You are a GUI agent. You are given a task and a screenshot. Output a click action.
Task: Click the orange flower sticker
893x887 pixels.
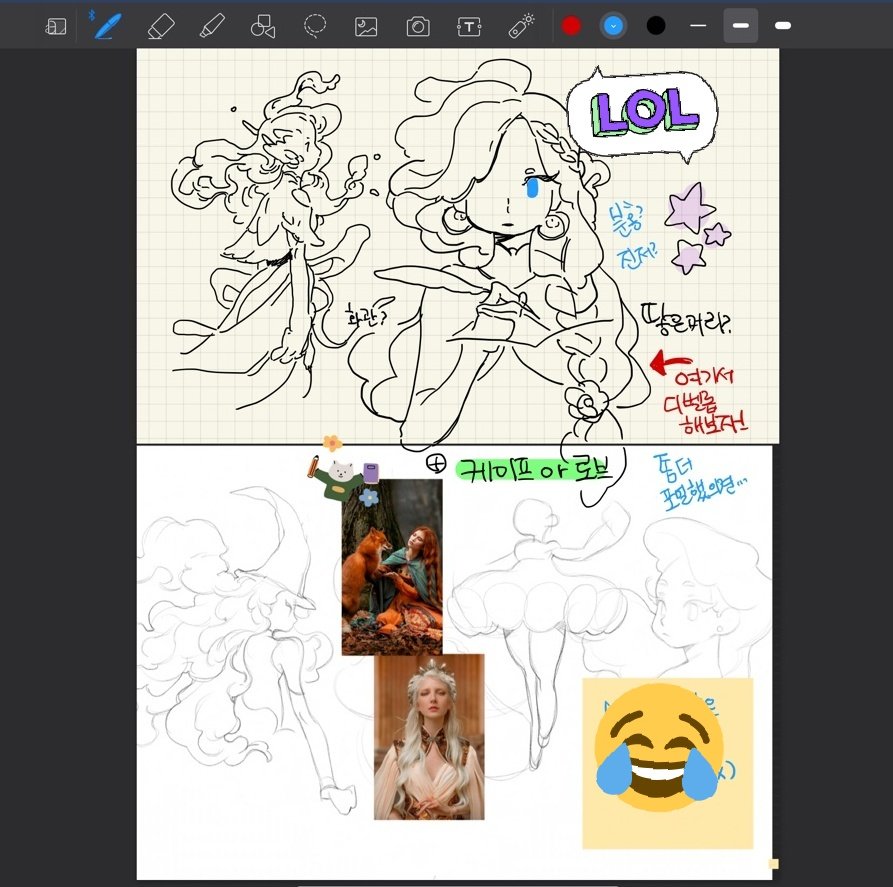332,443
